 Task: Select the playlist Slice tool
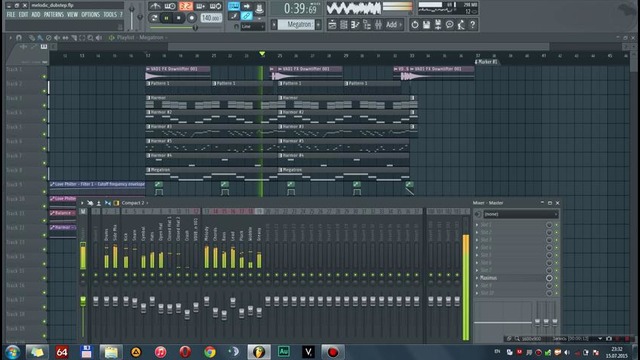point(74,38)
